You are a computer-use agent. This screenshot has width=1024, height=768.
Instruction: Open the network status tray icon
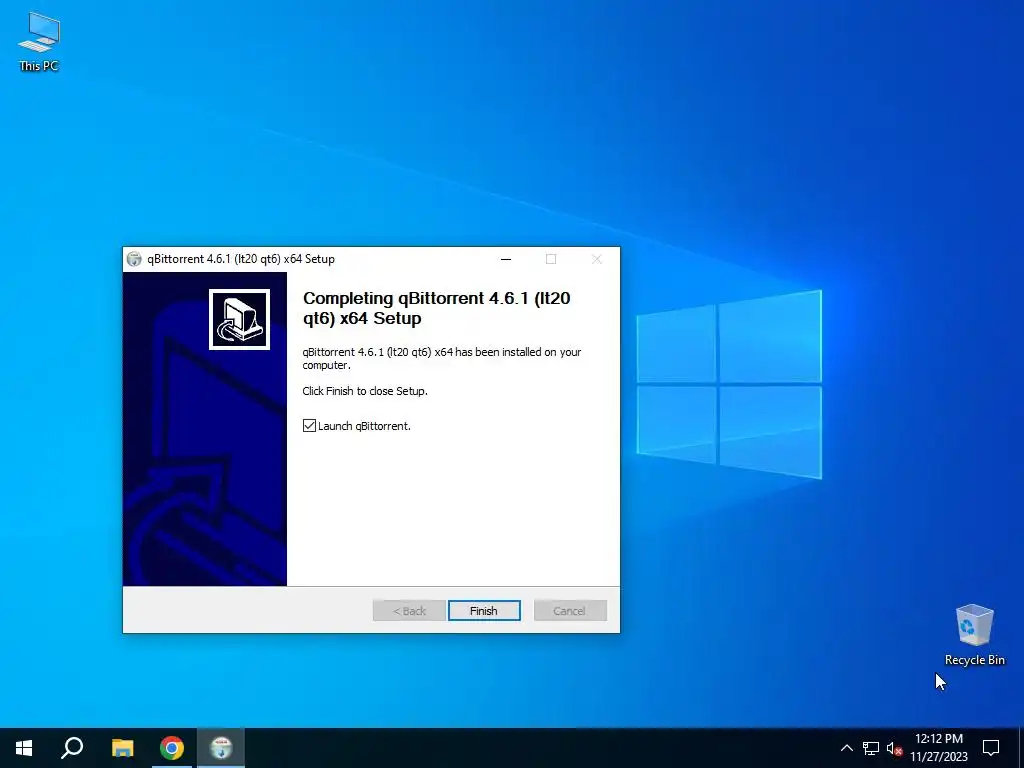click(871, 748)
